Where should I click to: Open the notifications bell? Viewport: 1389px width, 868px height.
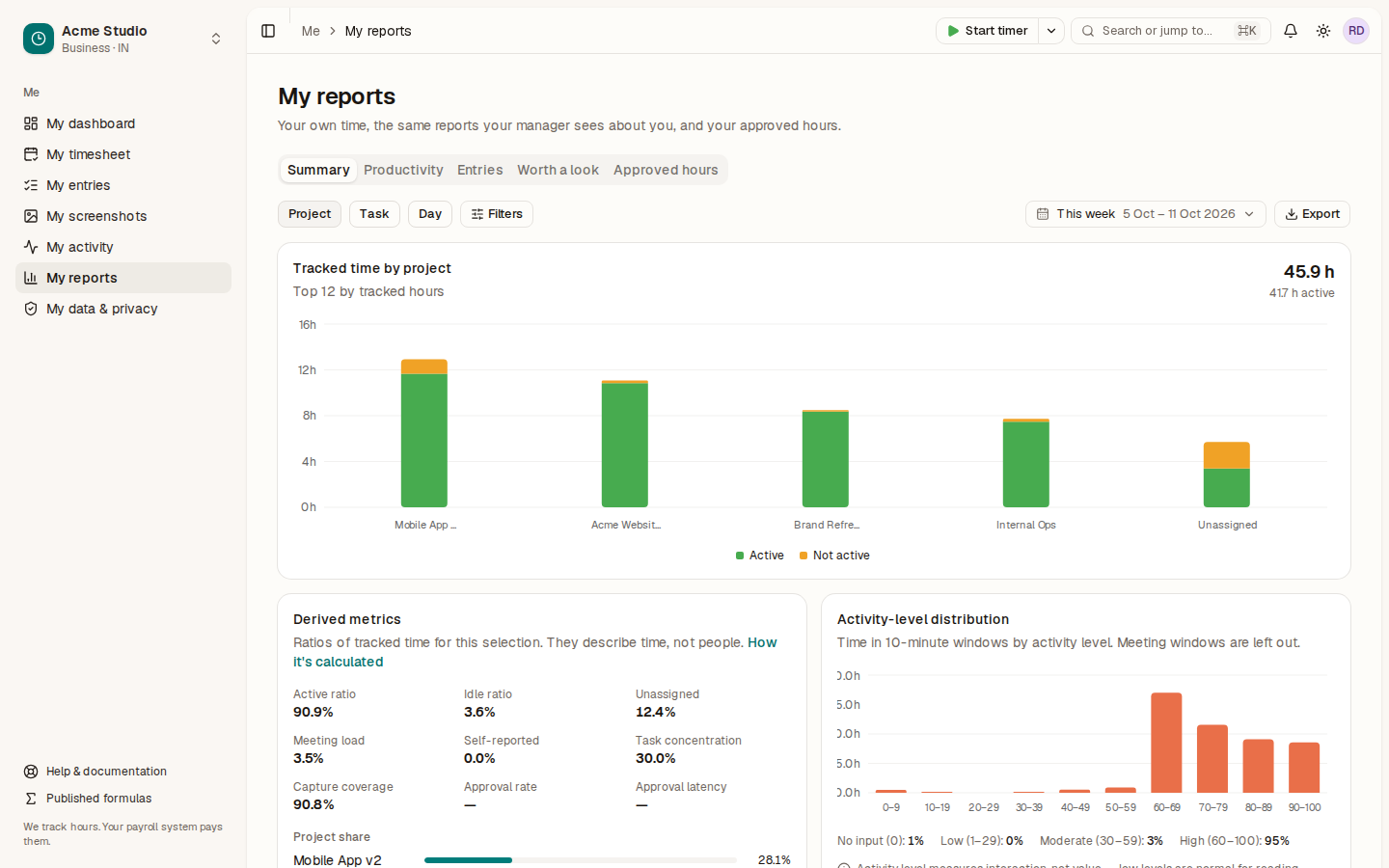[1291, 31]
